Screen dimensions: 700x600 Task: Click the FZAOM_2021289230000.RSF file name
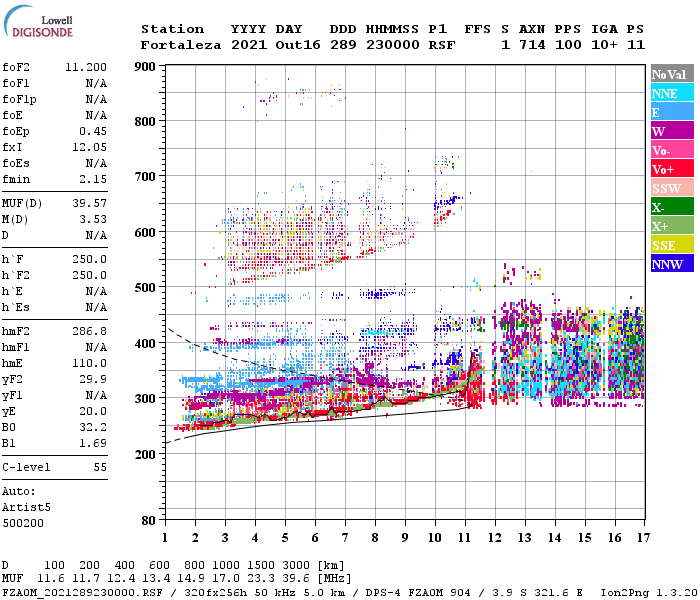tap(82, 593)
